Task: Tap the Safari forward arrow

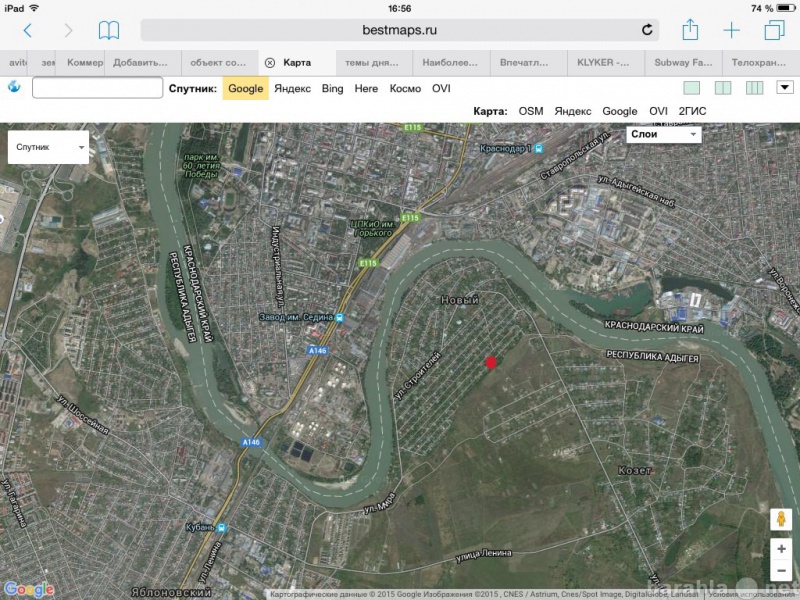Action: click(68, 30)
